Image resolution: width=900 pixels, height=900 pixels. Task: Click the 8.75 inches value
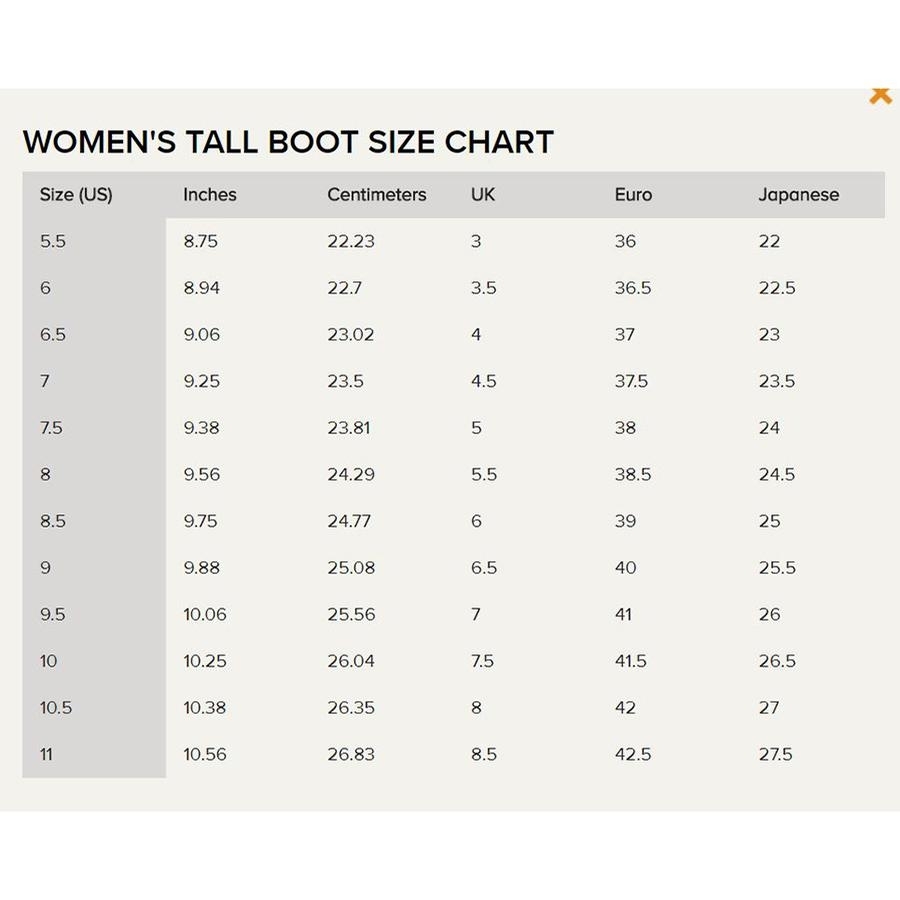(200, 241)
